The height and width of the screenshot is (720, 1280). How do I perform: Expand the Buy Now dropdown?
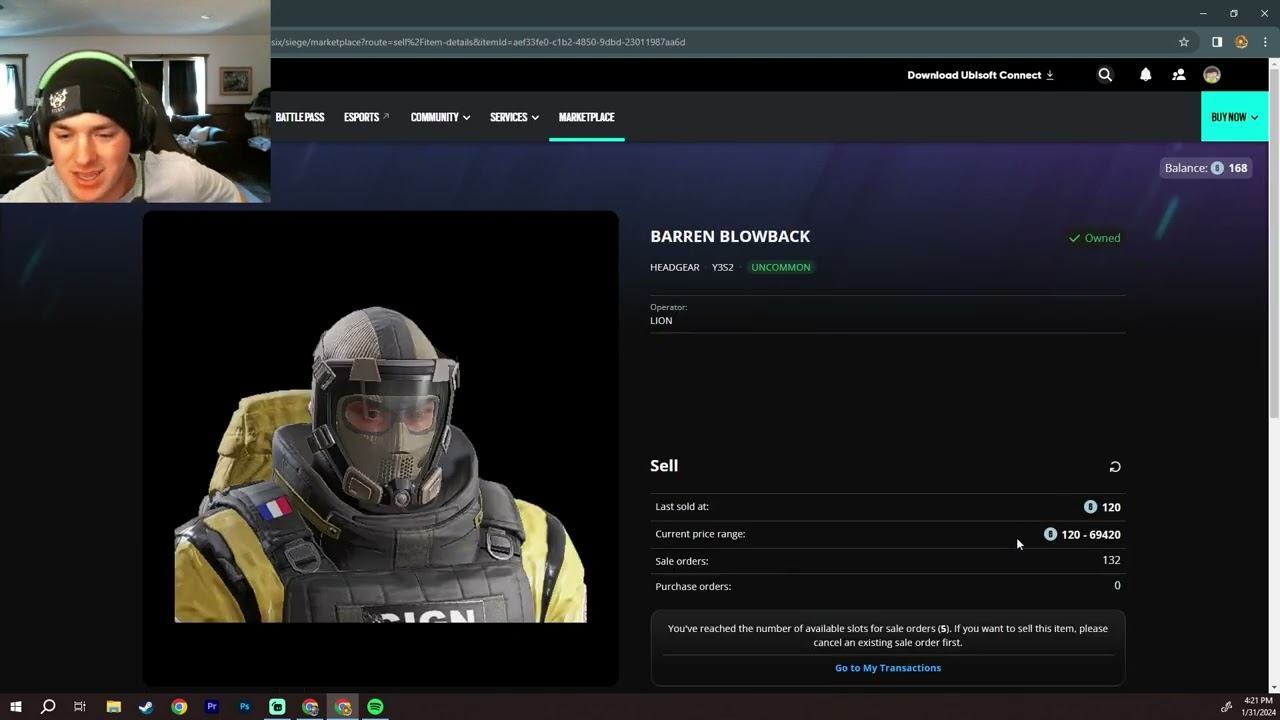coord(1234,117)
